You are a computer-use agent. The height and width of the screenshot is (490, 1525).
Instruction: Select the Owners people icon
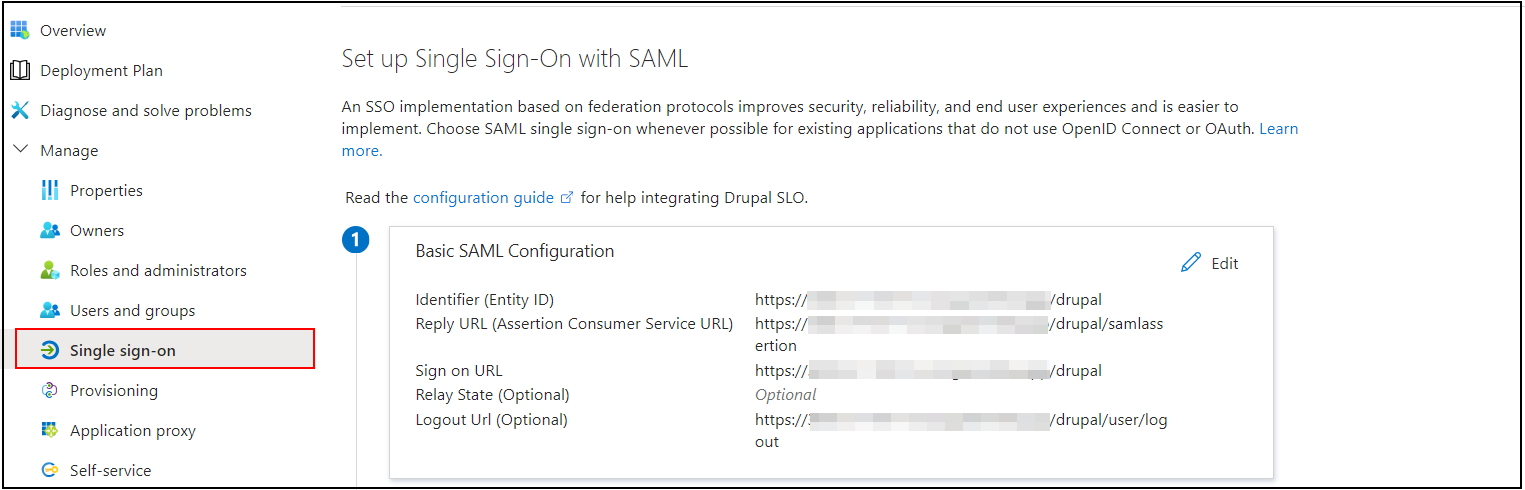click(50, 231)
